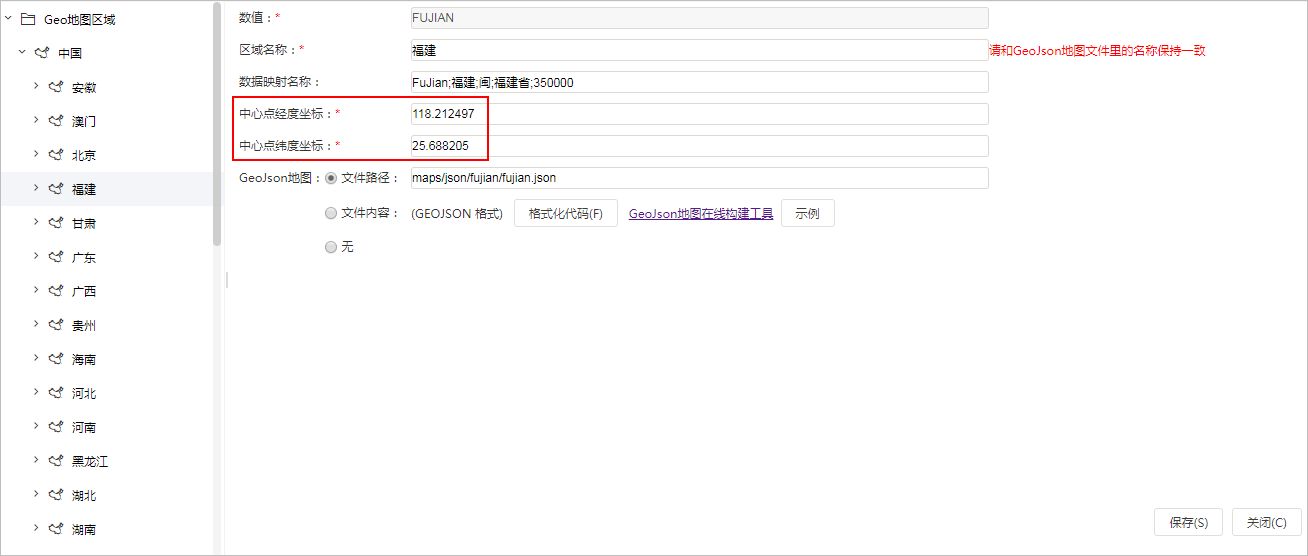Click the 中心点纬度坐标 input field
Image resolution: width=1308 pixels, height=556 pixels.
click(699, 146)
